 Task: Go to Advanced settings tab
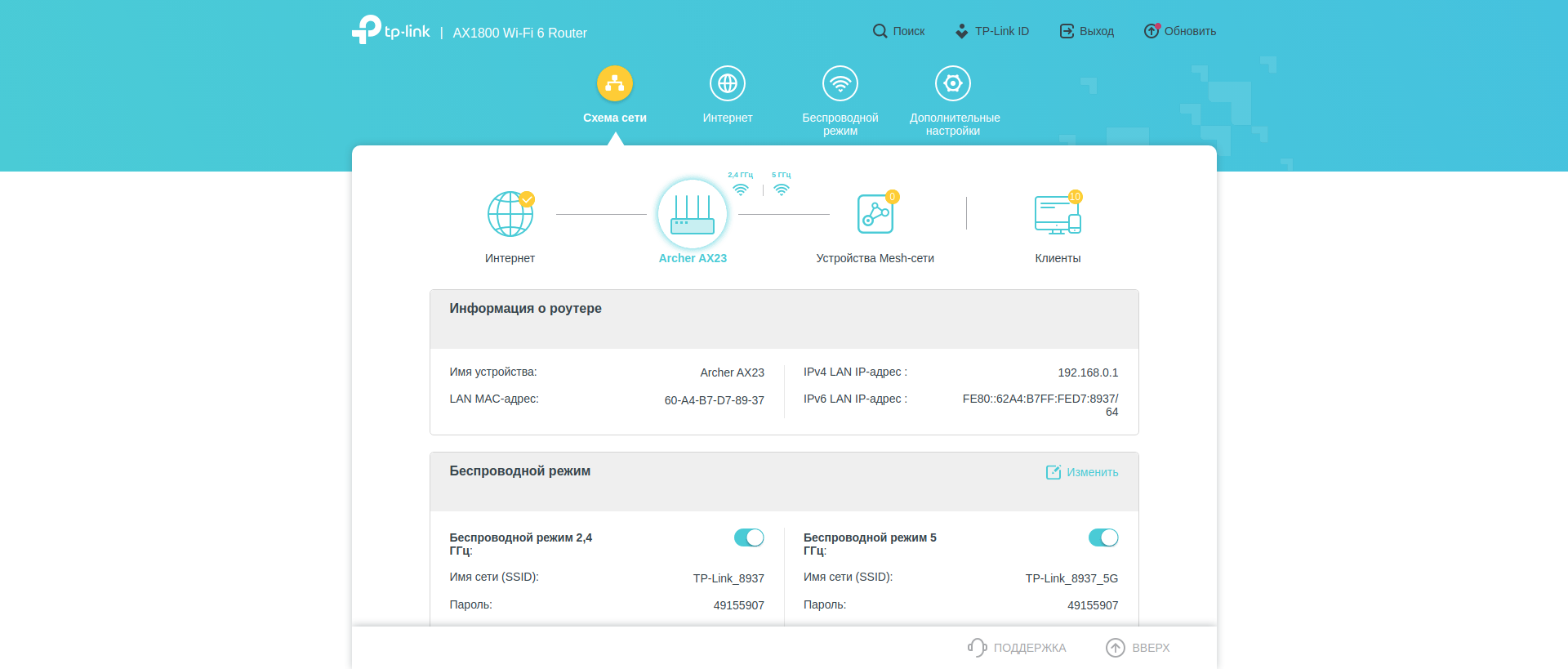[x=953, y=83]
